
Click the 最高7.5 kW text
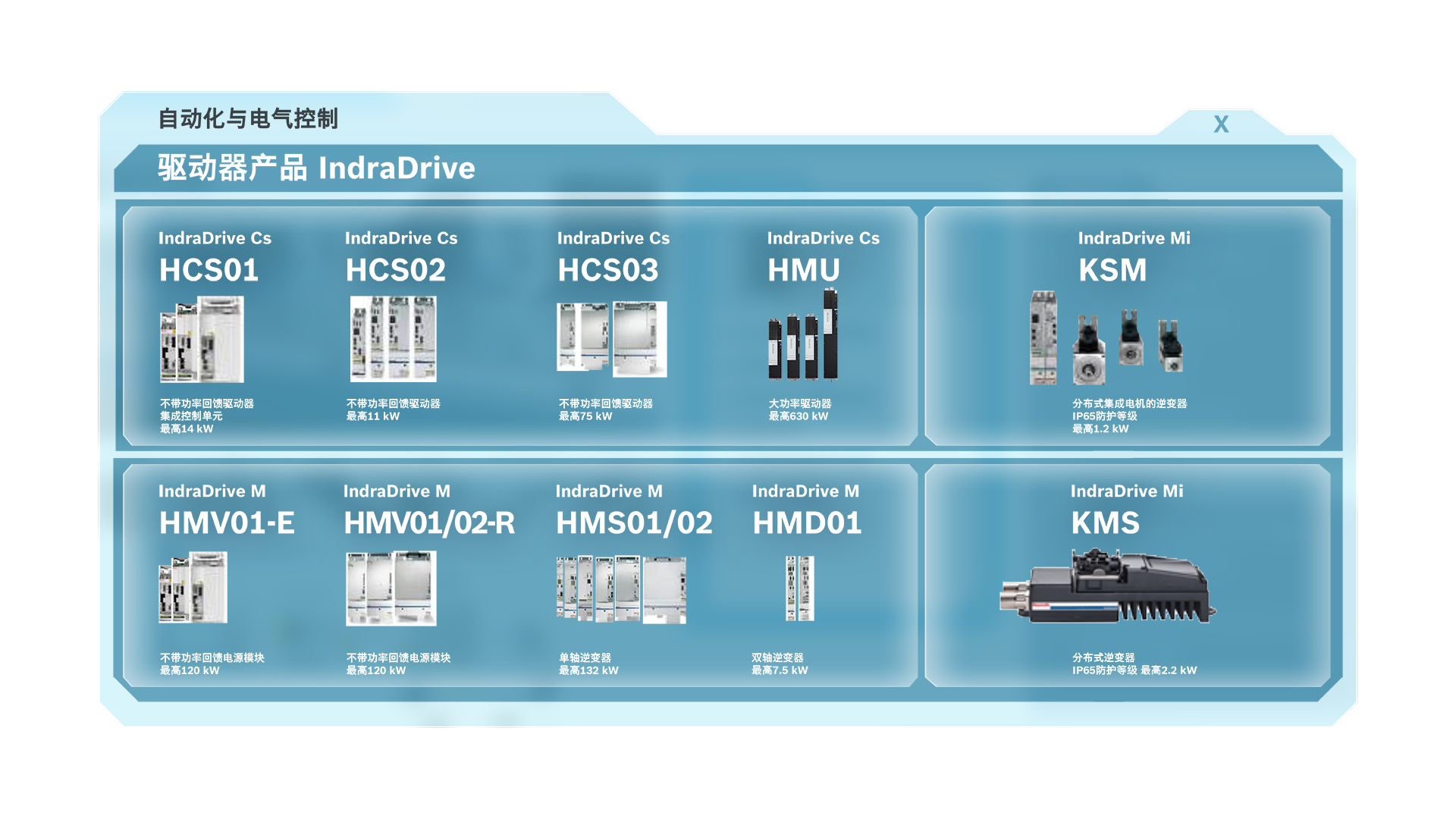click(780, 670)
